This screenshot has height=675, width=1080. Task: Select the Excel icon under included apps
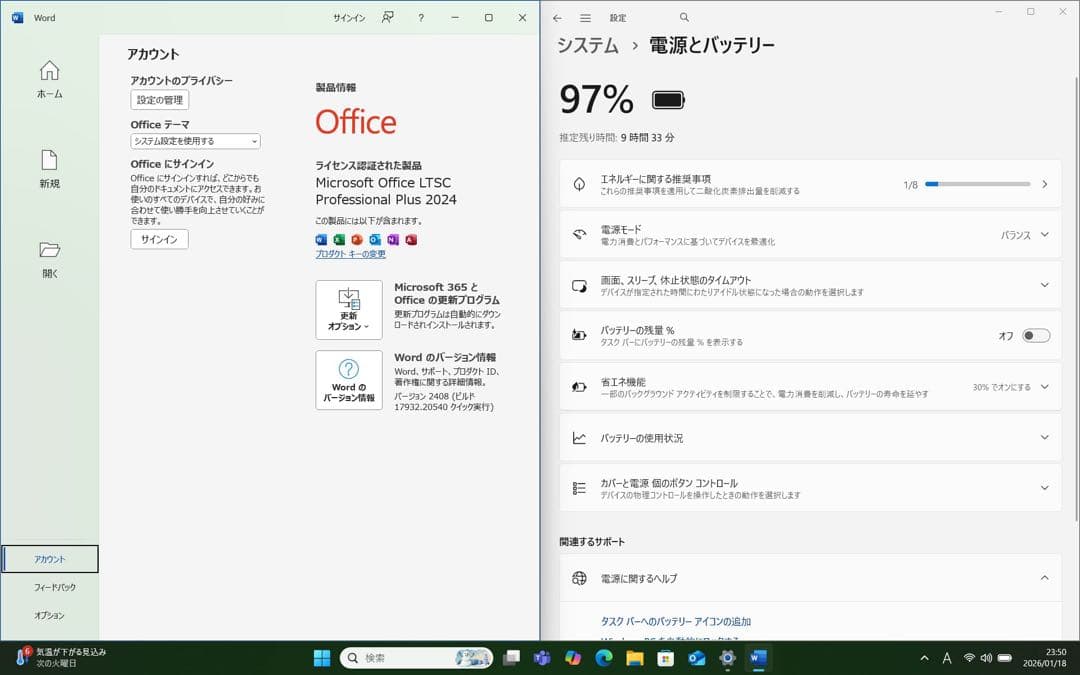[338, 239]
